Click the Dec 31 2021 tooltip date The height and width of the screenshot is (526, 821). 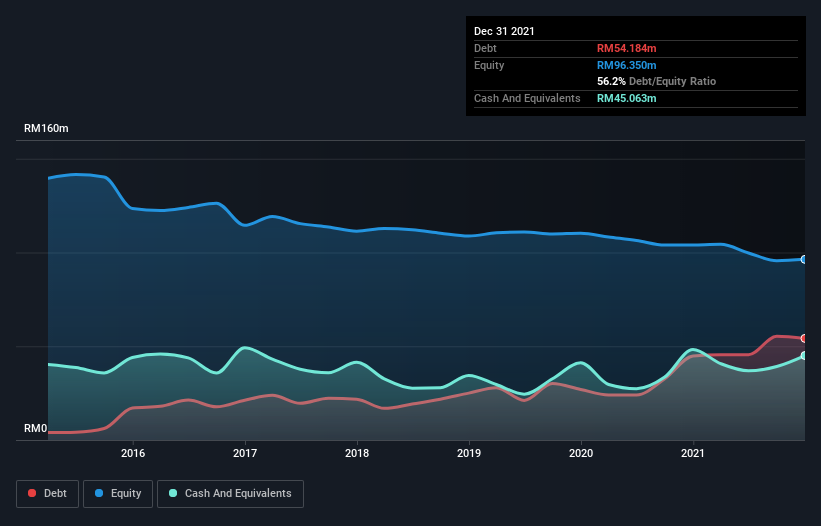[x=504, y=31]
